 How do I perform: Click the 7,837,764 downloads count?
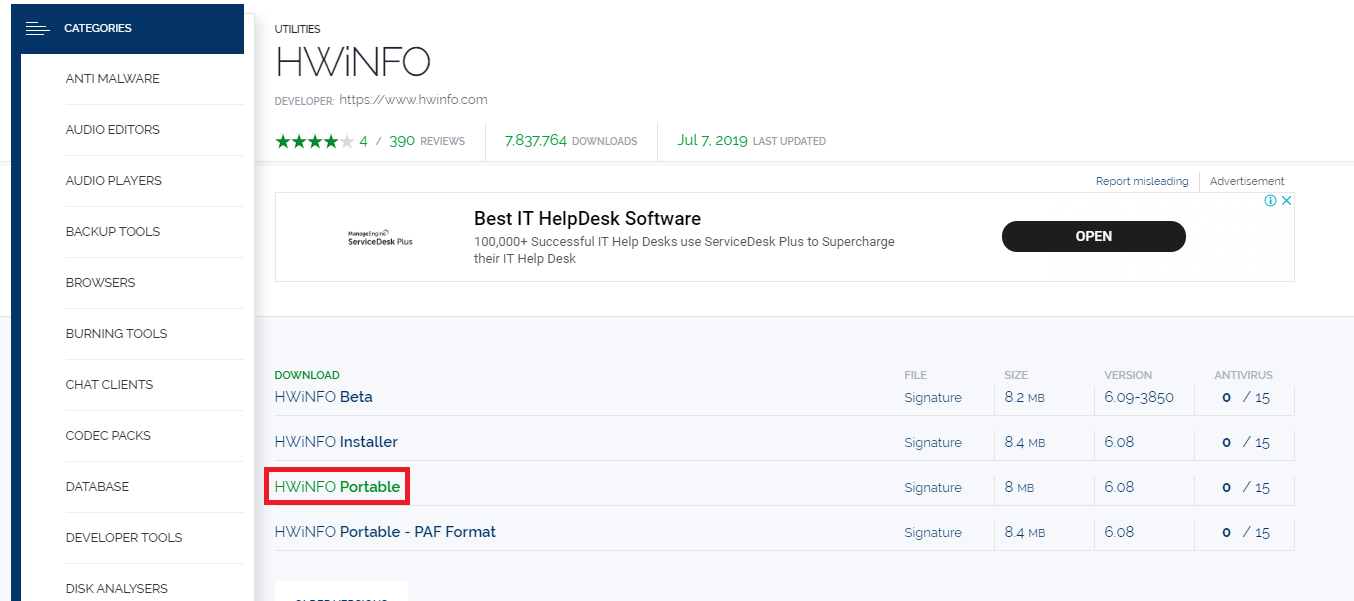coord(536,141)
